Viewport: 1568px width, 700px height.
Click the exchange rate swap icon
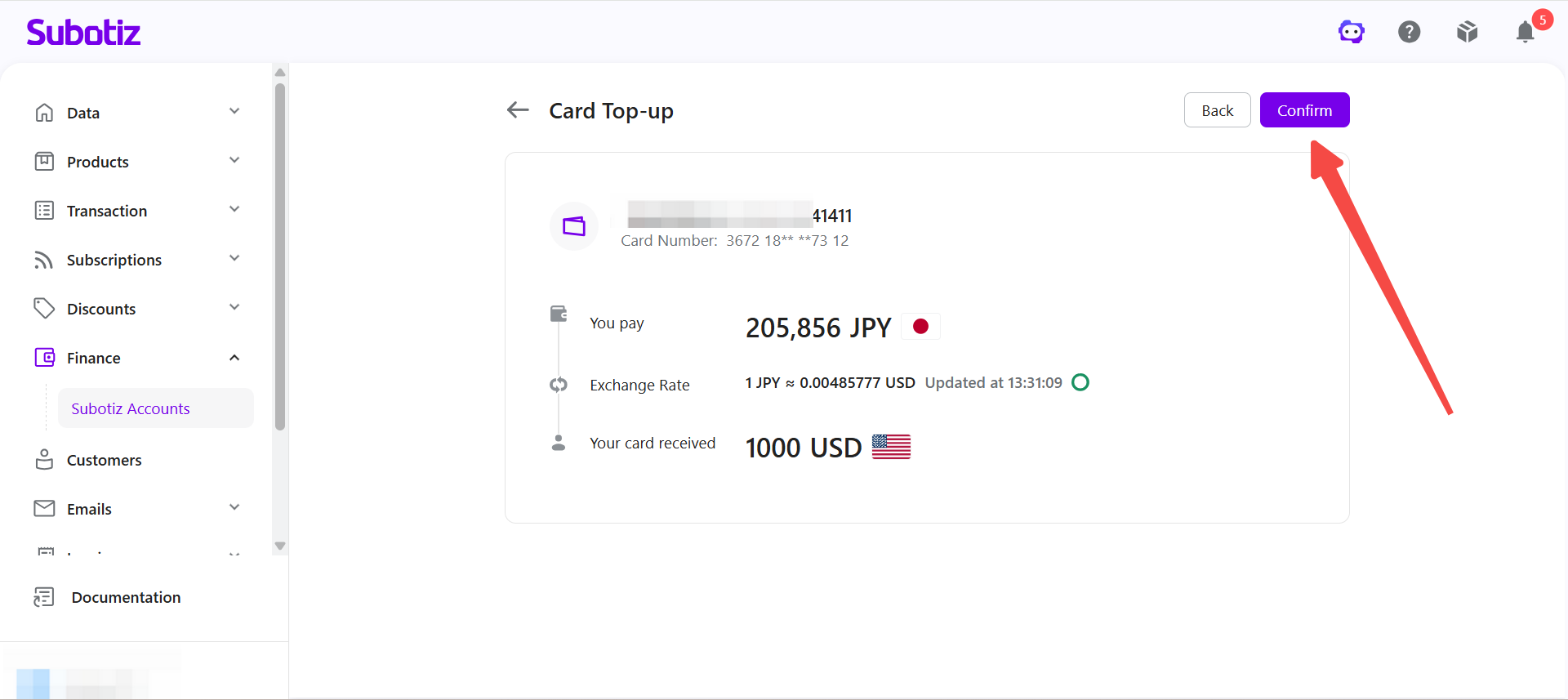point(559,385)
